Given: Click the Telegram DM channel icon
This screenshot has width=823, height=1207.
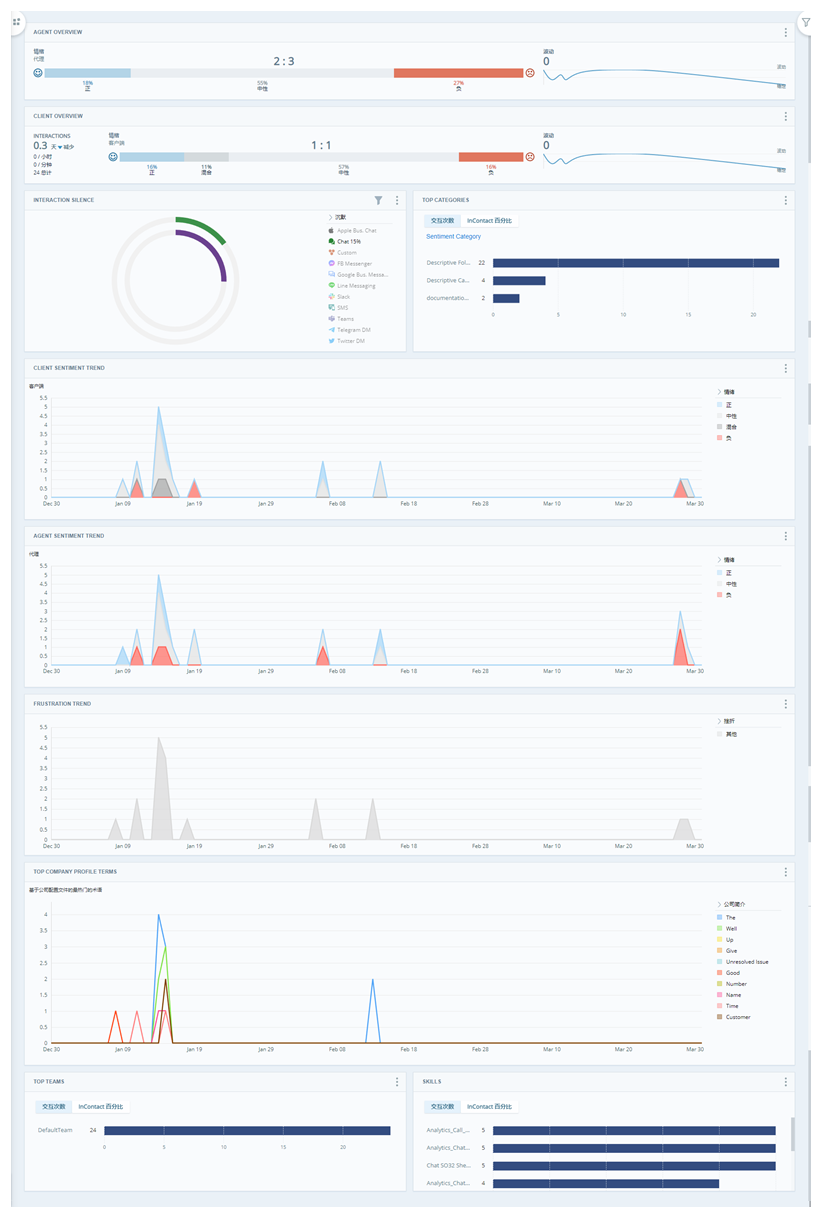Looking at the screenshot, I should coord(331,329).
